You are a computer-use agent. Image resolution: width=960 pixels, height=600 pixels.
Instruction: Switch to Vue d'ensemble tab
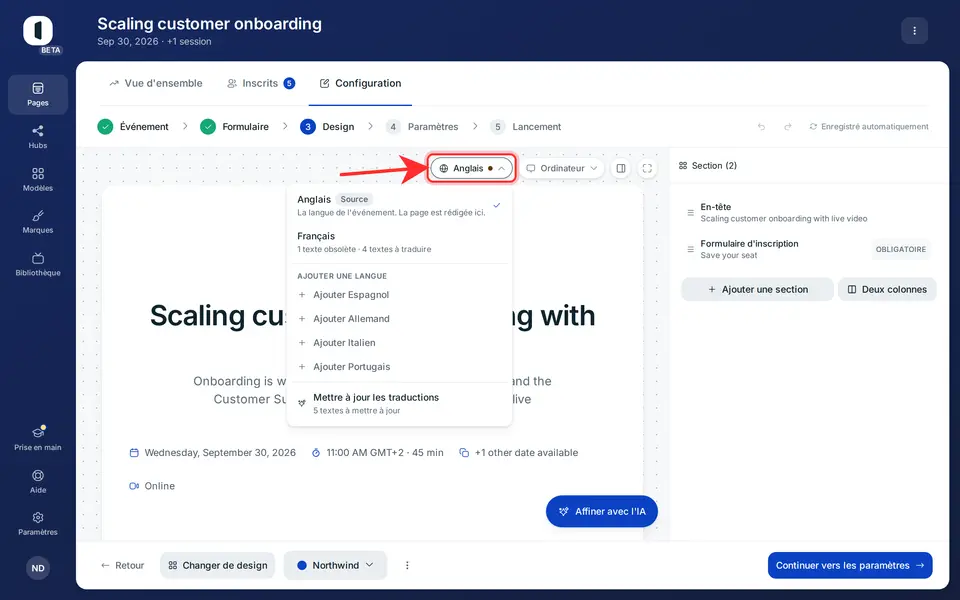[156, 83]
